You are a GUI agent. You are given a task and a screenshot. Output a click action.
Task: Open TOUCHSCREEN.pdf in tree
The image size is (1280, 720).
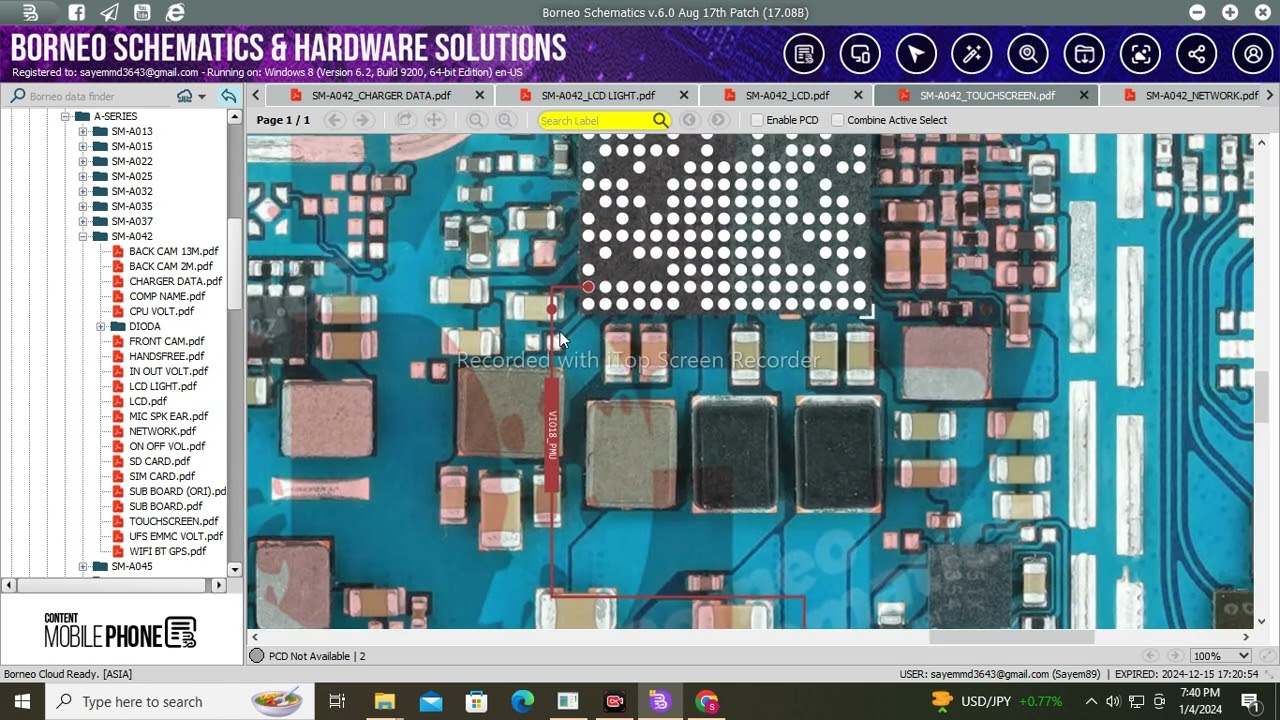(x=173, y=521)
